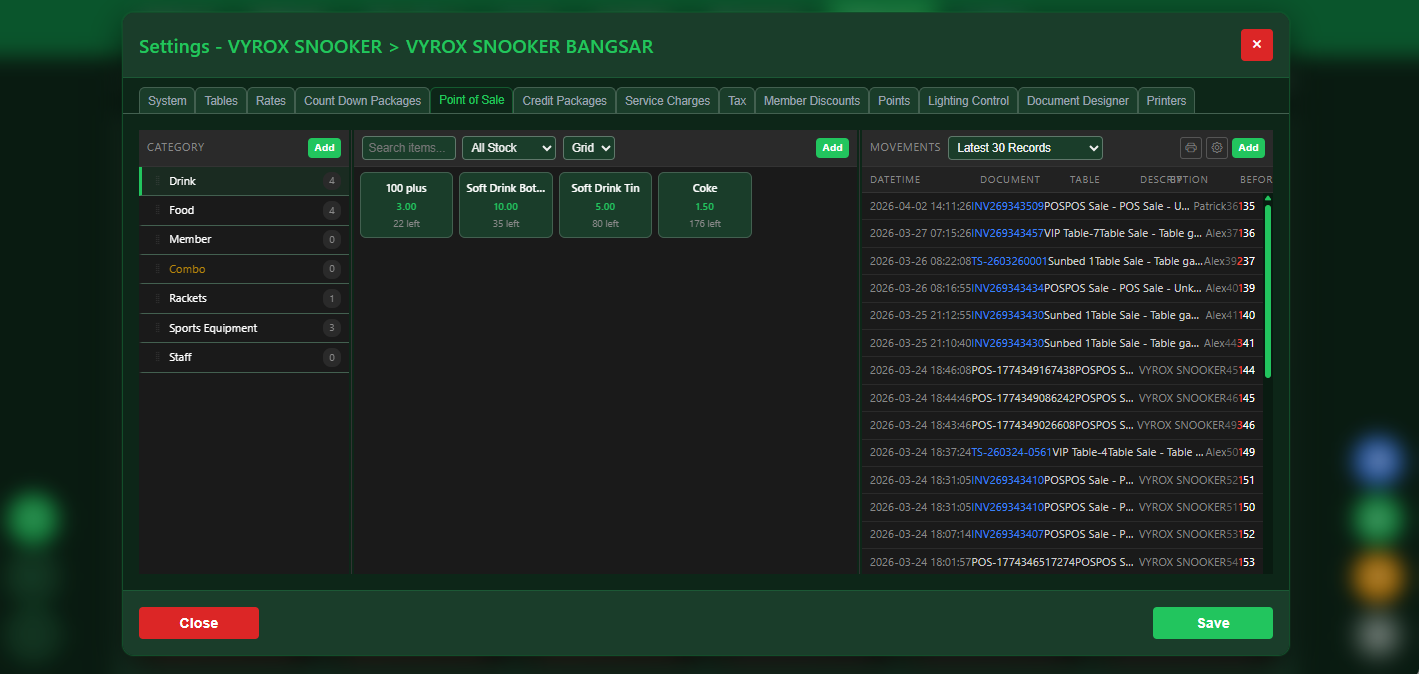Click the search items input field
The image size is (1419, 674).
(408, 147)
